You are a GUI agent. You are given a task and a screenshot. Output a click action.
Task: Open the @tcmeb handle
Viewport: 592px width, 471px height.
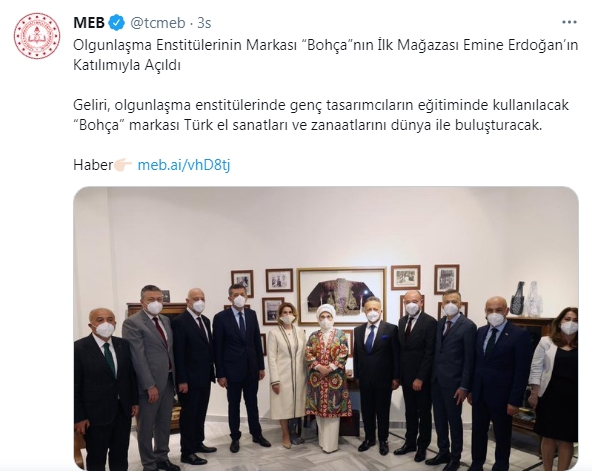click(157, 23)
